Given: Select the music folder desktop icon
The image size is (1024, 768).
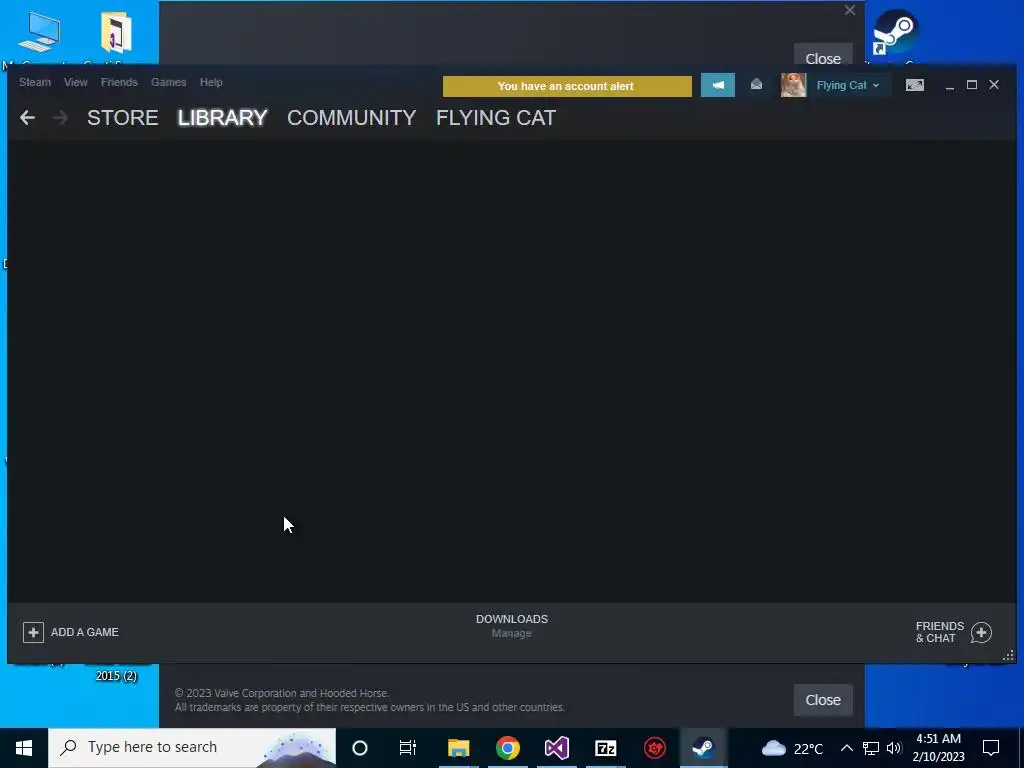Looking at the screenshot, I should (x=116, y=31).
